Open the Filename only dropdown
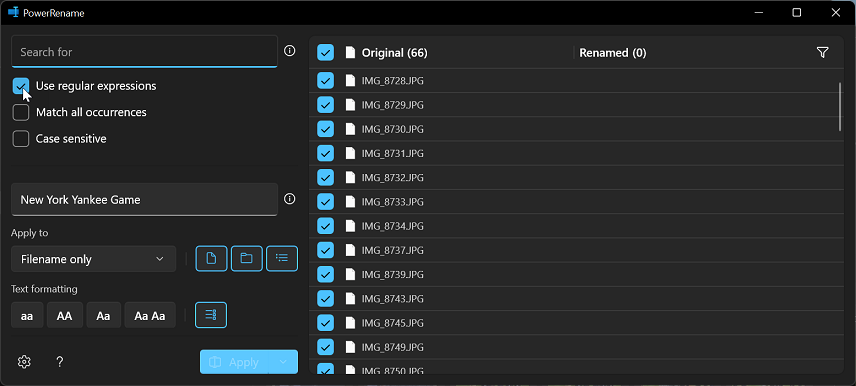Viewport: 856px width, 386px height. [x=93, y=259]
